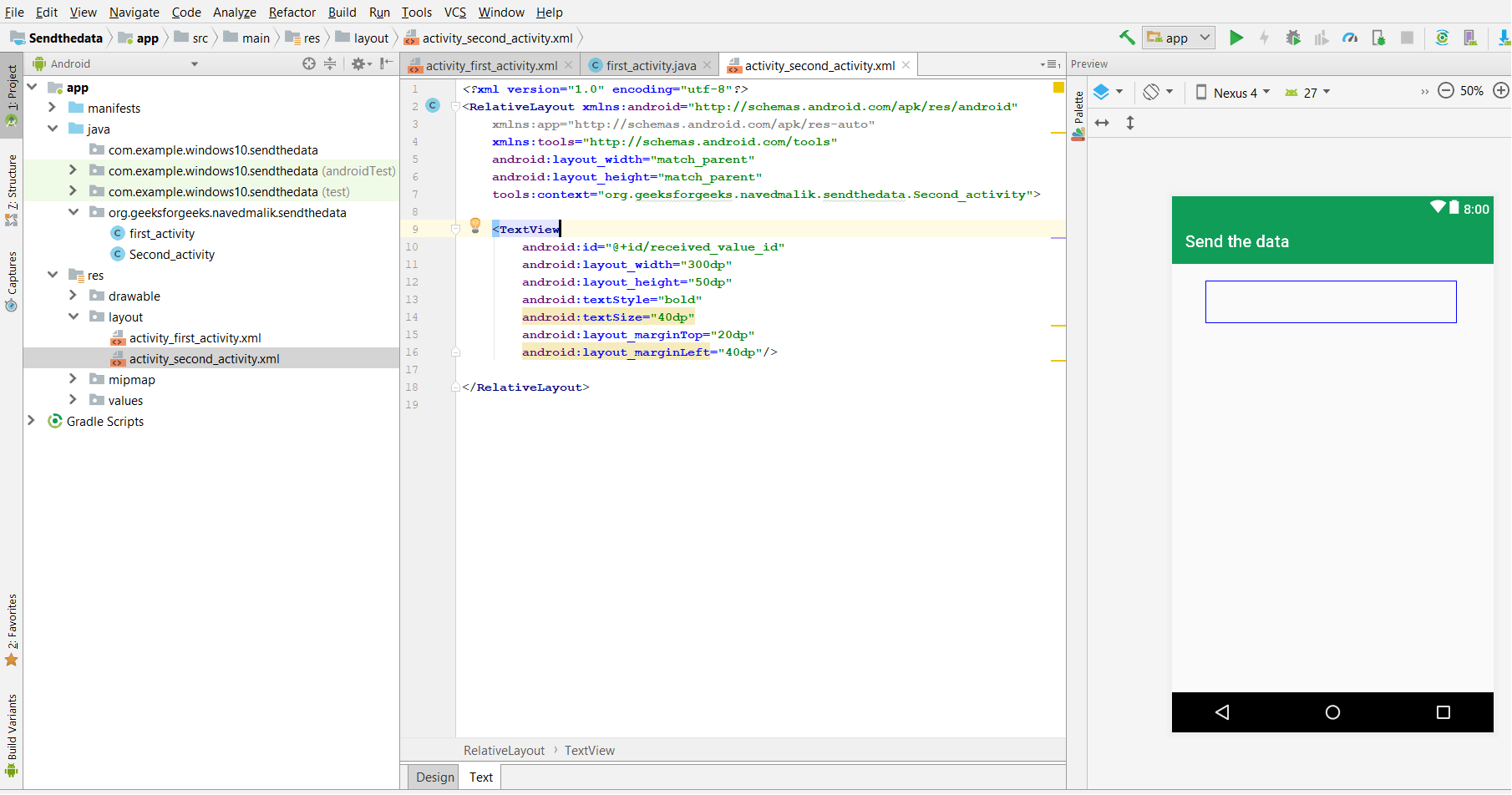Viewport: 1512px width, 795px height.
Task: Click the Make Project hammer icon
Action: [x=1127, y=38]
